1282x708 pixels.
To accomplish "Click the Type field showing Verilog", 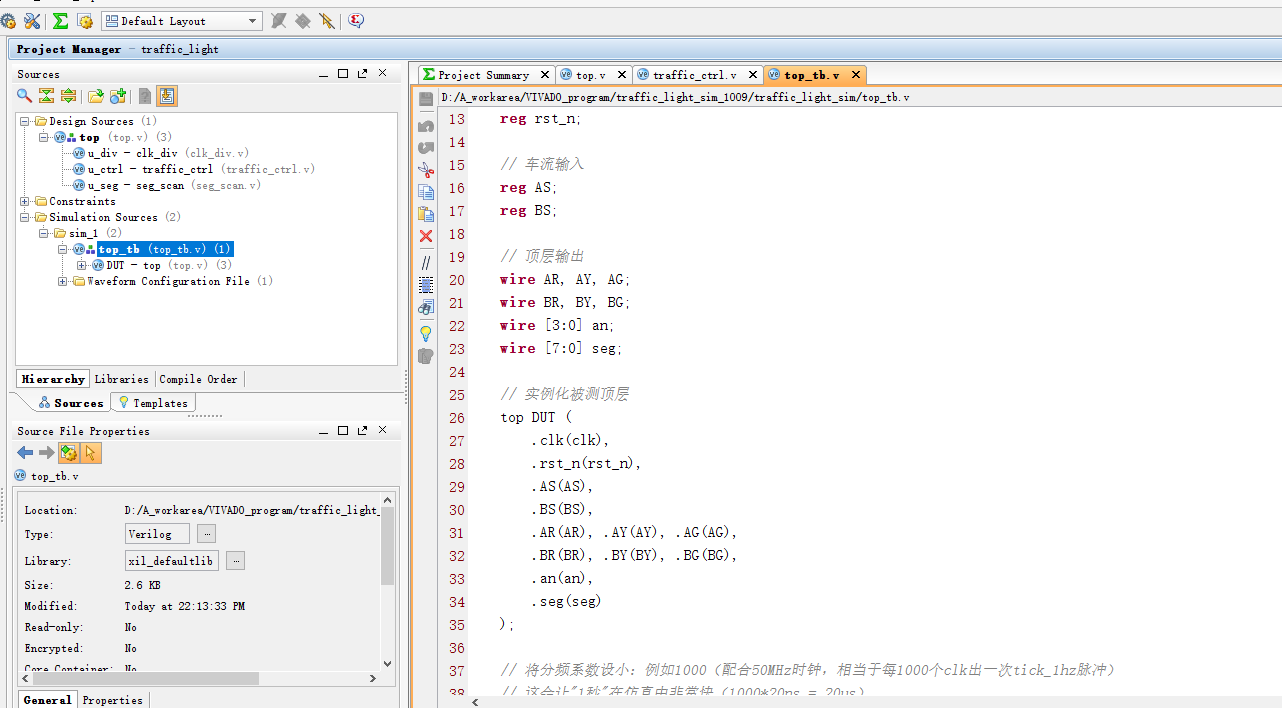I will (157, 534).
